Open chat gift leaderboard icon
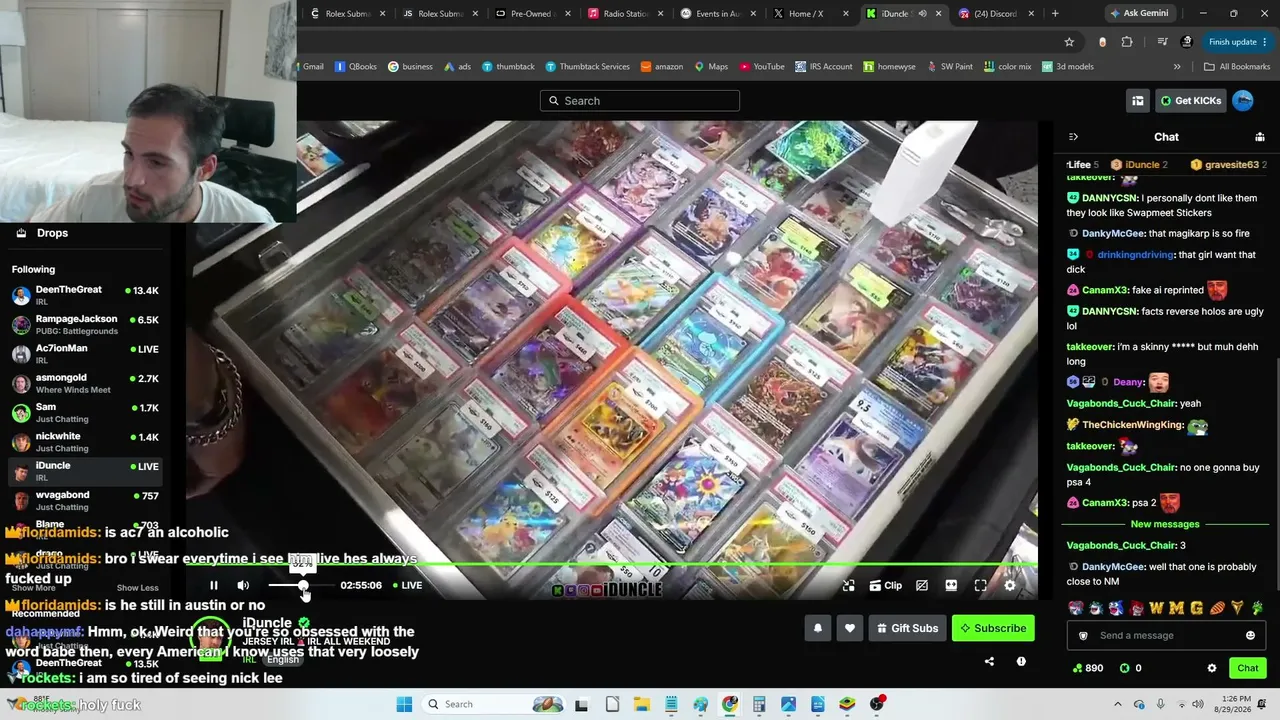This screenshot has height=720, width=1280. (x=1260, y=137)
